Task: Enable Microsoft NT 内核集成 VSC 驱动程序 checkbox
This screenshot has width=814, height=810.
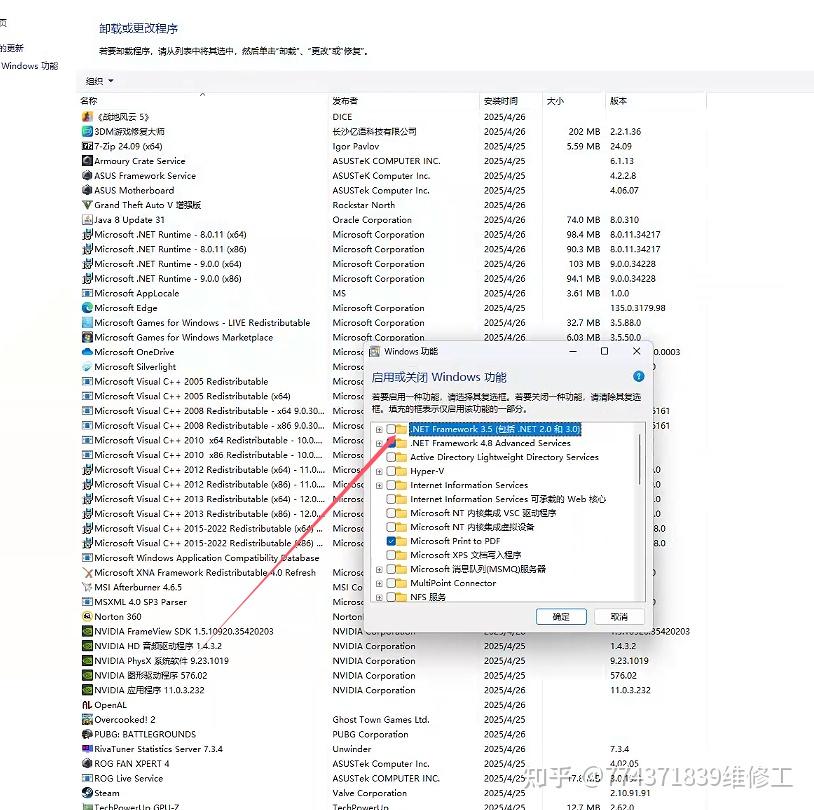Action: click(x=391, y=513)
